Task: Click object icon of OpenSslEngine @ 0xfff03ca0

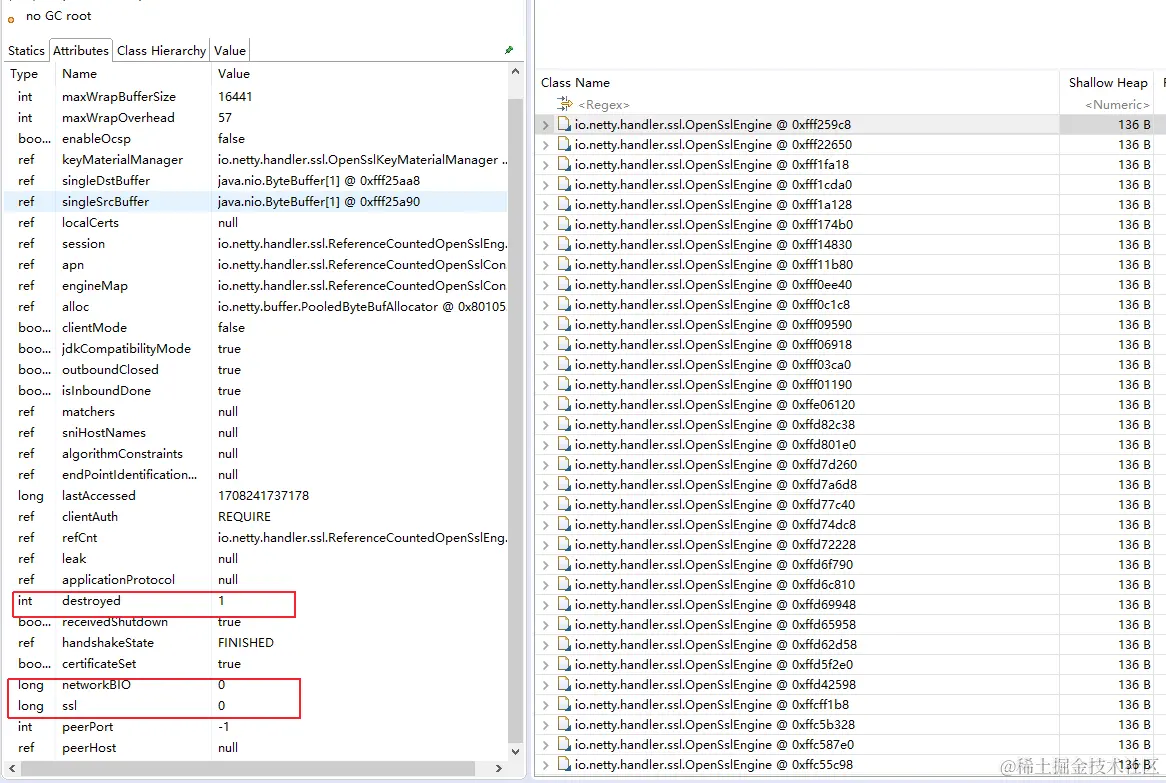Action: tap(564, 365)
